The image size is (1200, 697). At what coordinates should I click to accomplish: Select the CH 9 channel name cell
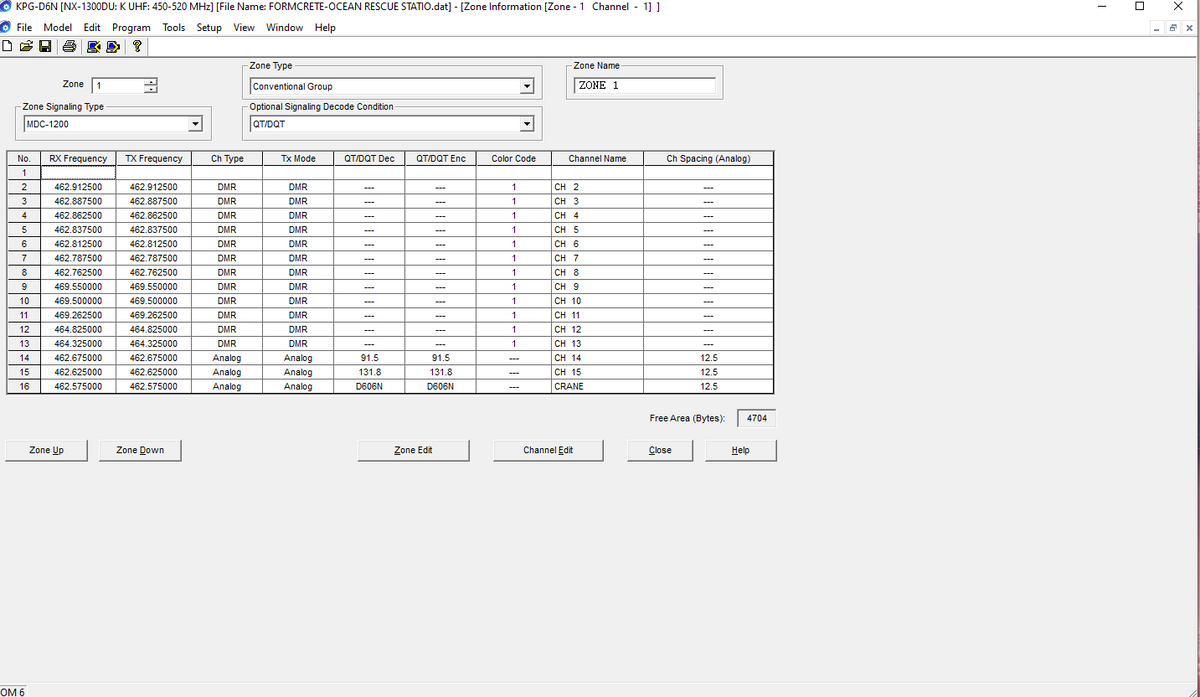tap(597, 286)
